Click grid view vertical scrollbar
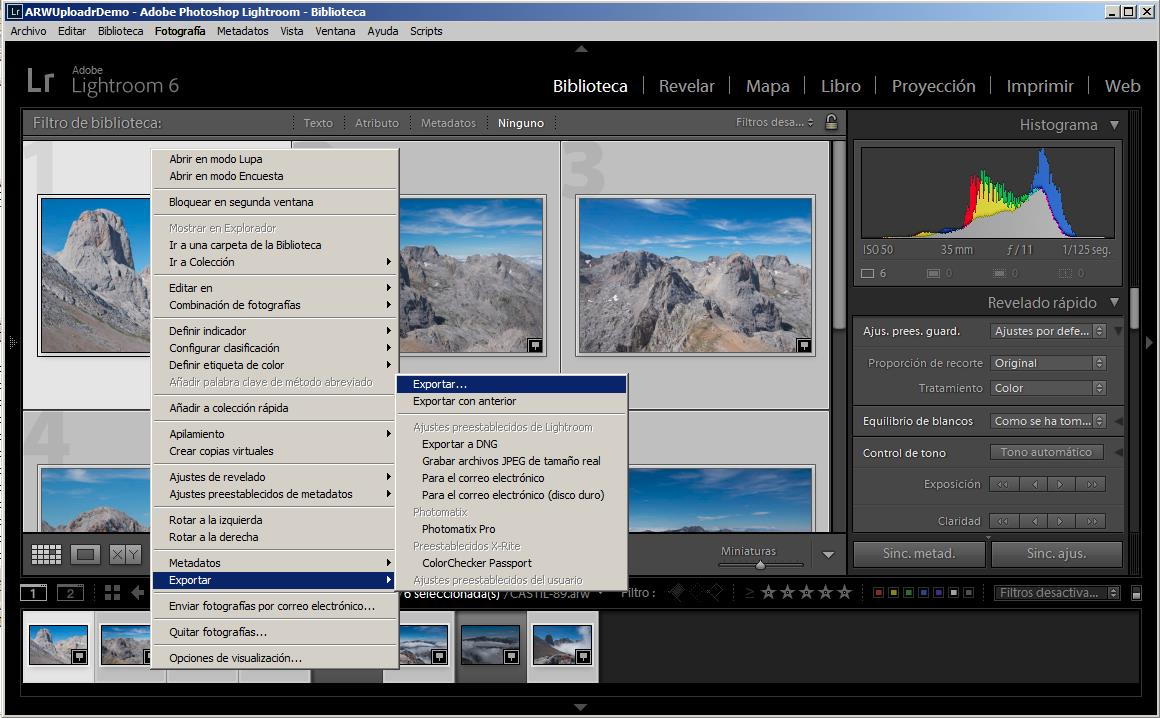Screen dimensions: 1160x718 coord(838,234)
